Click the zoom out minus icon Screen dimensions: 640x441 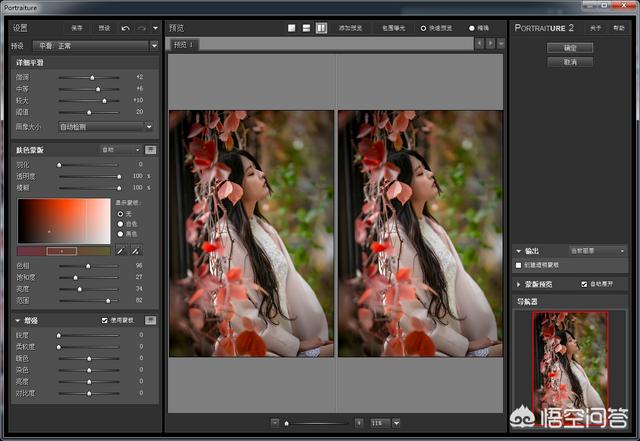tap(274, 424)
